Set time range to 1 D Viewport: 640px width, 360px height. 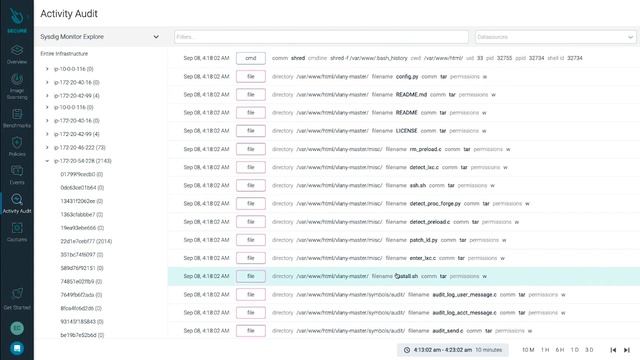point(575,350)
